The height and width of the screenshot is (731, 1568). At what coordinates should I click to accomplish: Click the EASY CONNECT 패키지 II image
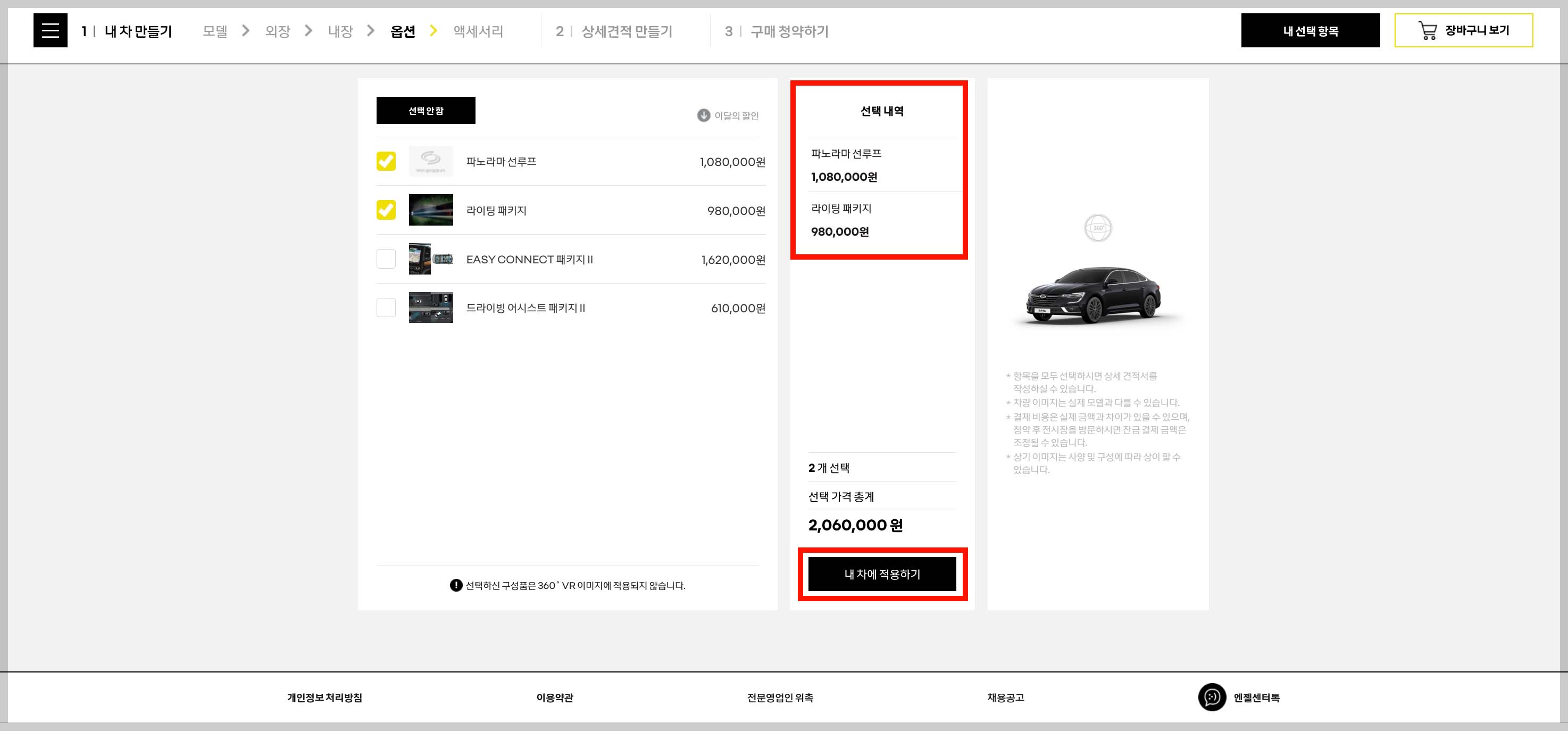[x=430, y=259]
